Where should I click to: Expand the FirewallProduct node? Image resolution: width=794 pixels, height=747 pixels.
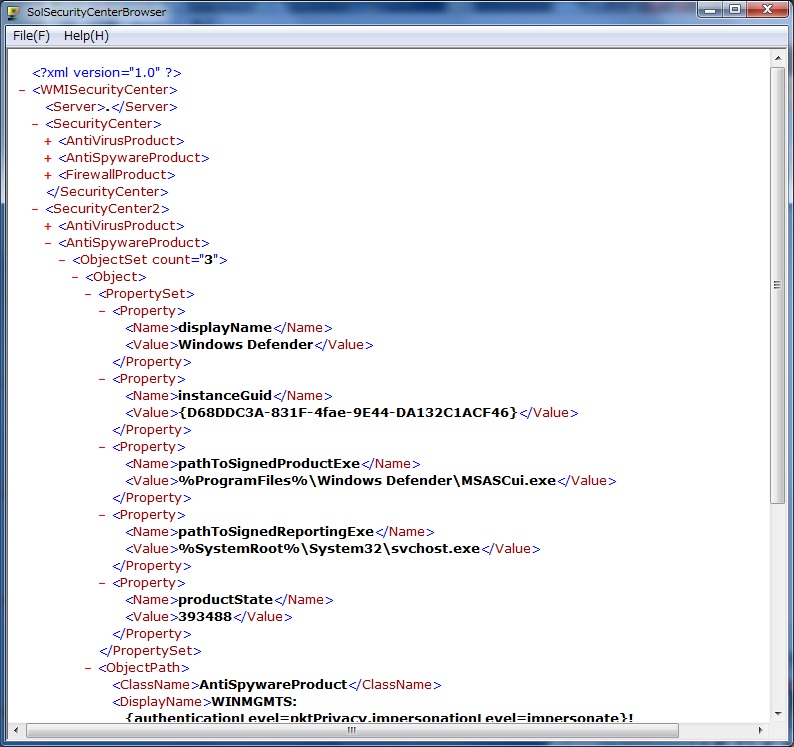point(48,175)
